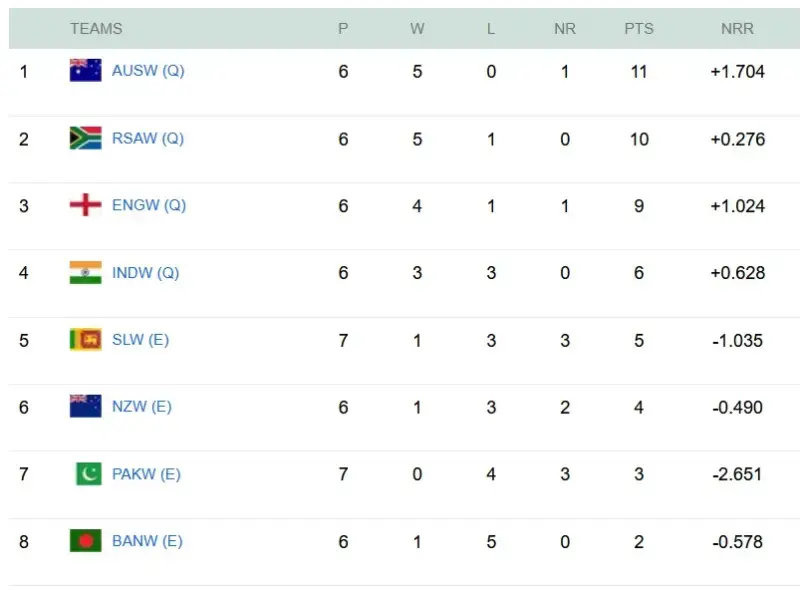Image resolution: width=800 pixels, height=590 pixels.
Task: Click the India flag icon
Action: (85, 272)
